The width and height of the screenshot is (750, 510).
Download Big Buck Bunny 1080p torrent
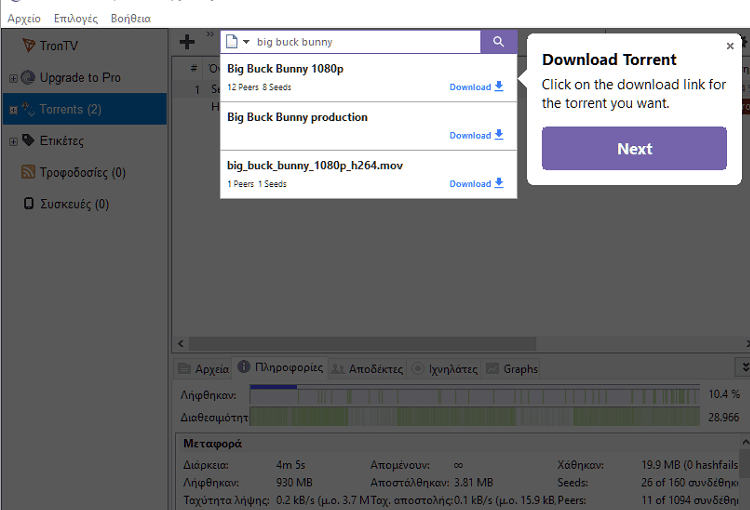pos(476,87)
